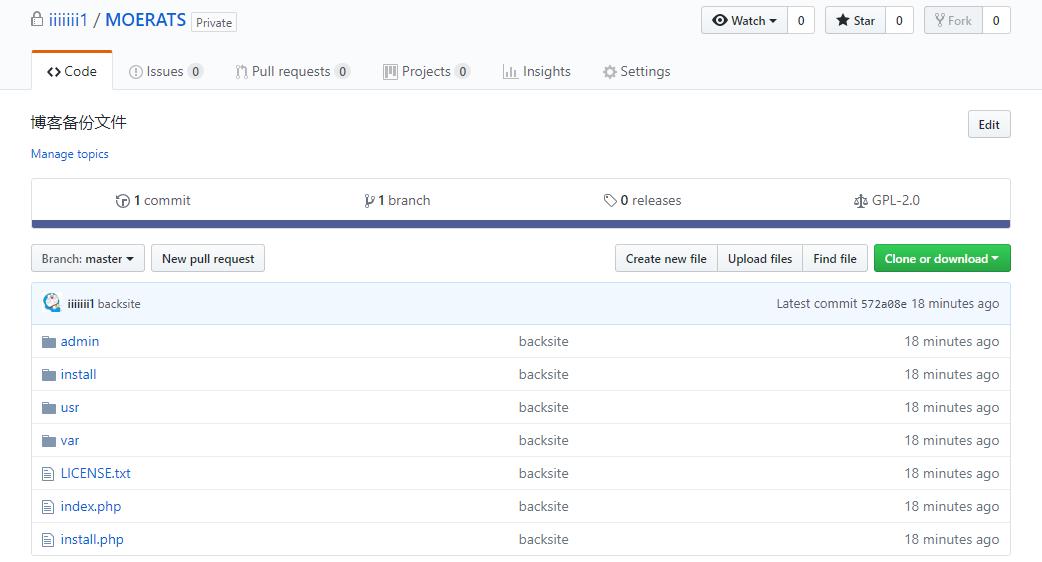Click the user avatar next to iiiiiii1 backsite
The height and width of the screenshot is (562, 1042).
(52, 303)
